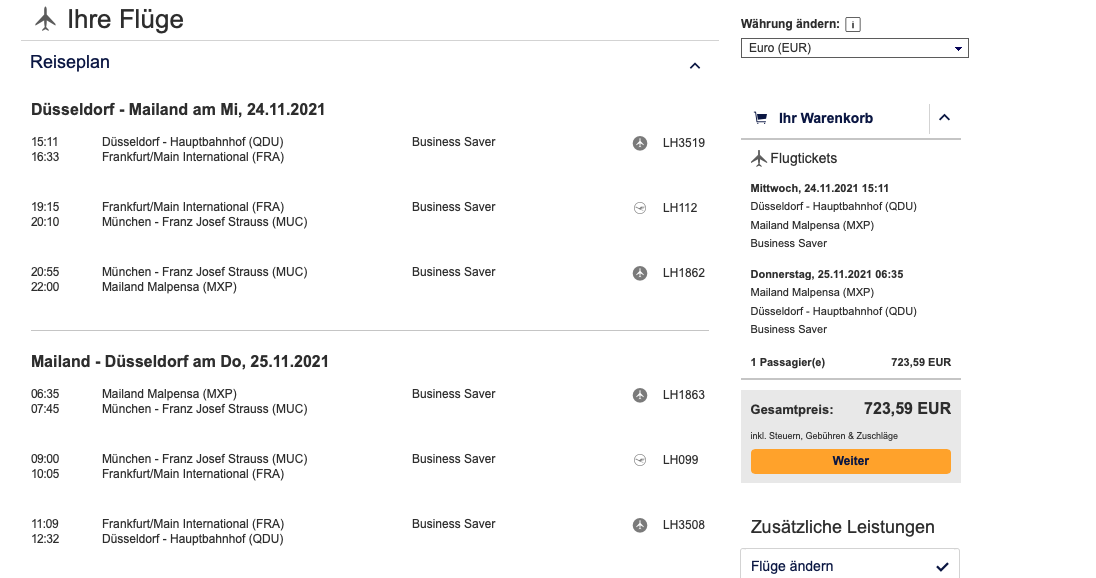Click the airline icon beside flight LH3508
The image size is (1096, 578).
coord(640,525)
